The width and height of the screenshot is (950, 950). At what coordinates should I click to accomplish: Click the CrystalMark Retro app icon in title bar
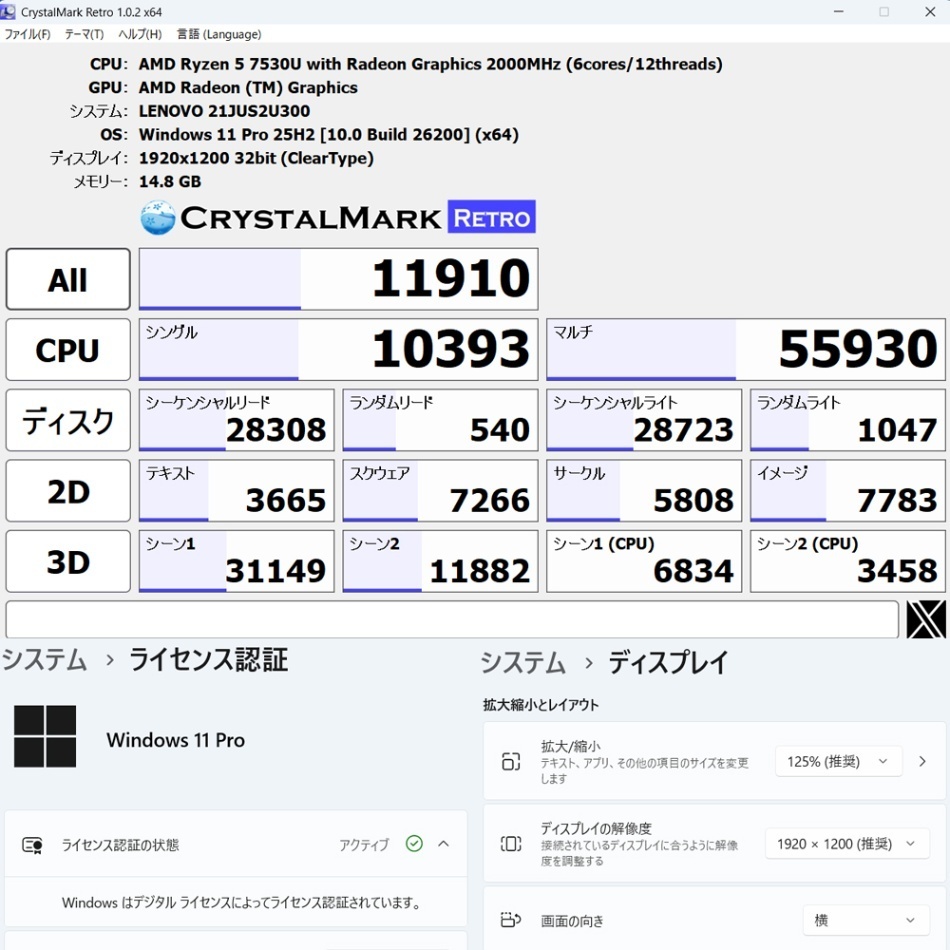pyautogui.click(x=8, y=12)
